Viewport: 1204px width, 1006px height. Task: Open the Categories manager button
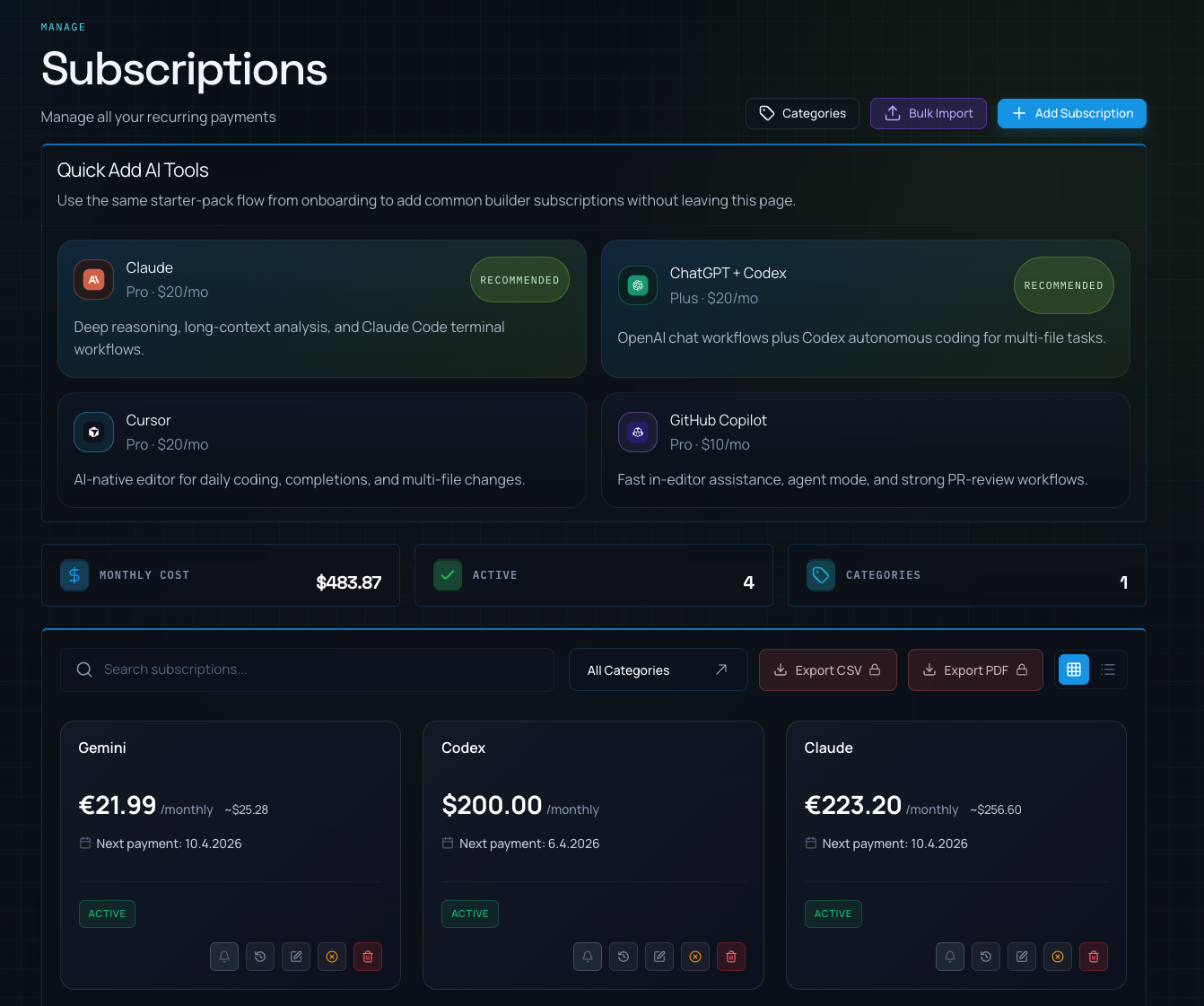pyautogui.click(x=802, y=113)
